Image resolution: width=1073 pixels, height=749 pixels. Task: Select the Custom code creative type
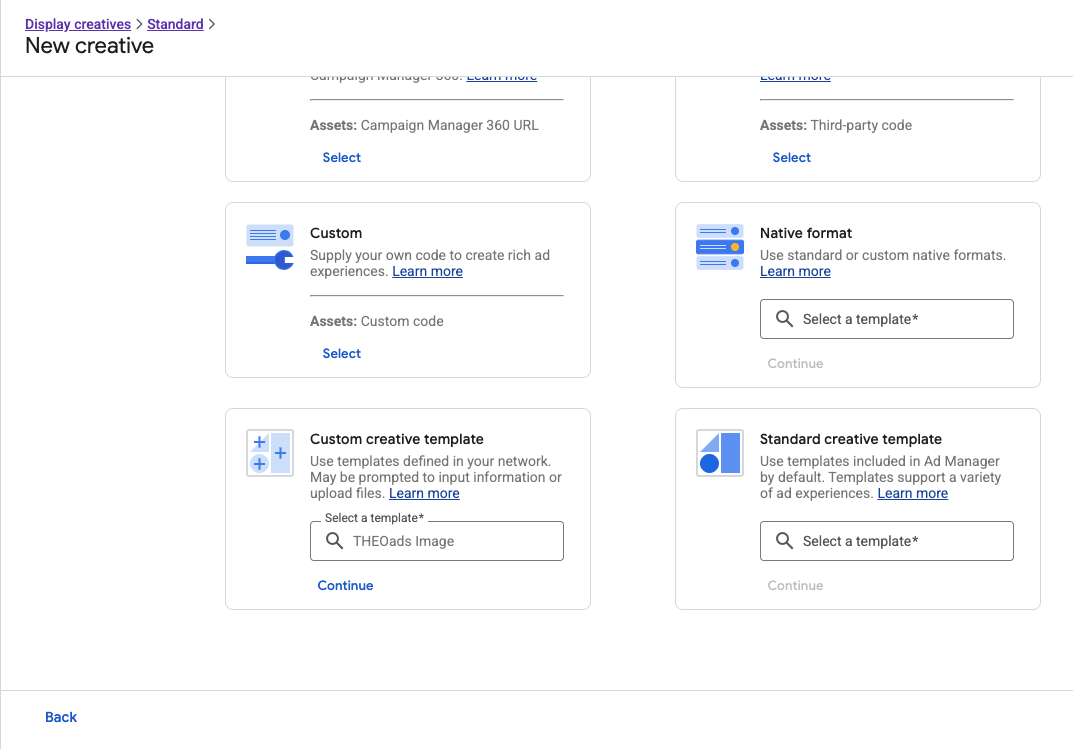pyautogui.click(x=341, y=353)
